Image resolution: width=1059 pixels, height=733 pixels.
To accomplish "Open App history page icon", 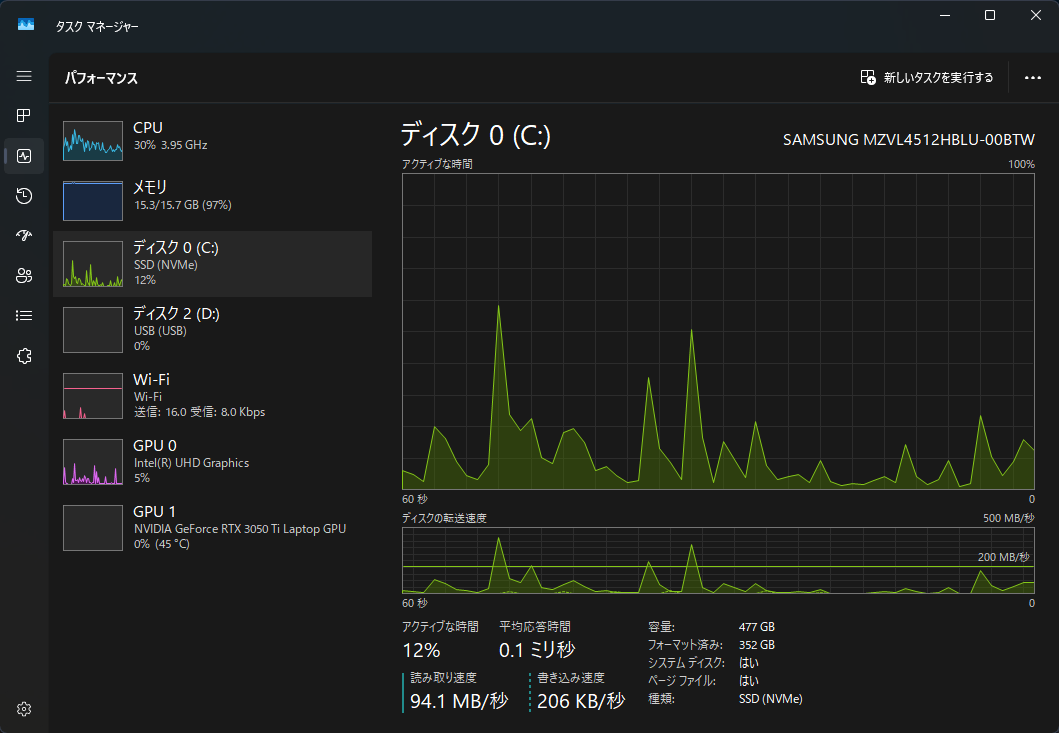I will (24, 196).
